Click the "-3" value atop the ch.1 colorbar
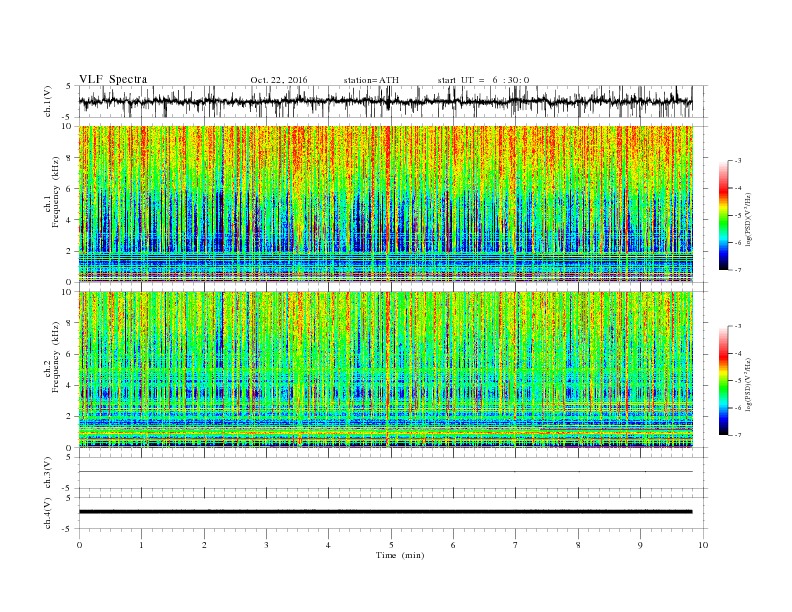The height and width of the screenshot is (612, 792). coord(737,161)
